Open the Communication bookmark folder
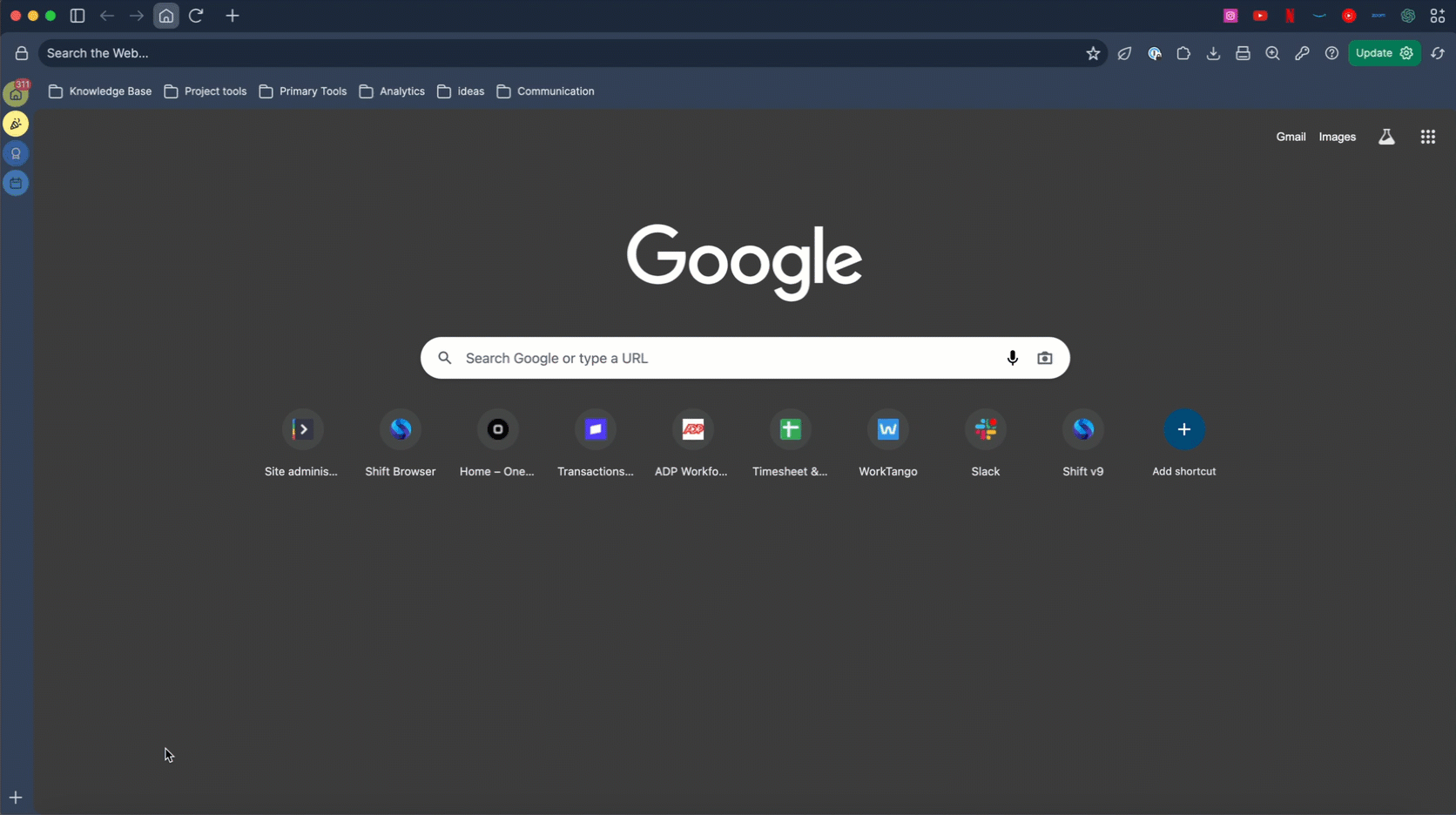Viewport: 1456px width, 815px height. pyautogui.click(x=545, y=91)
